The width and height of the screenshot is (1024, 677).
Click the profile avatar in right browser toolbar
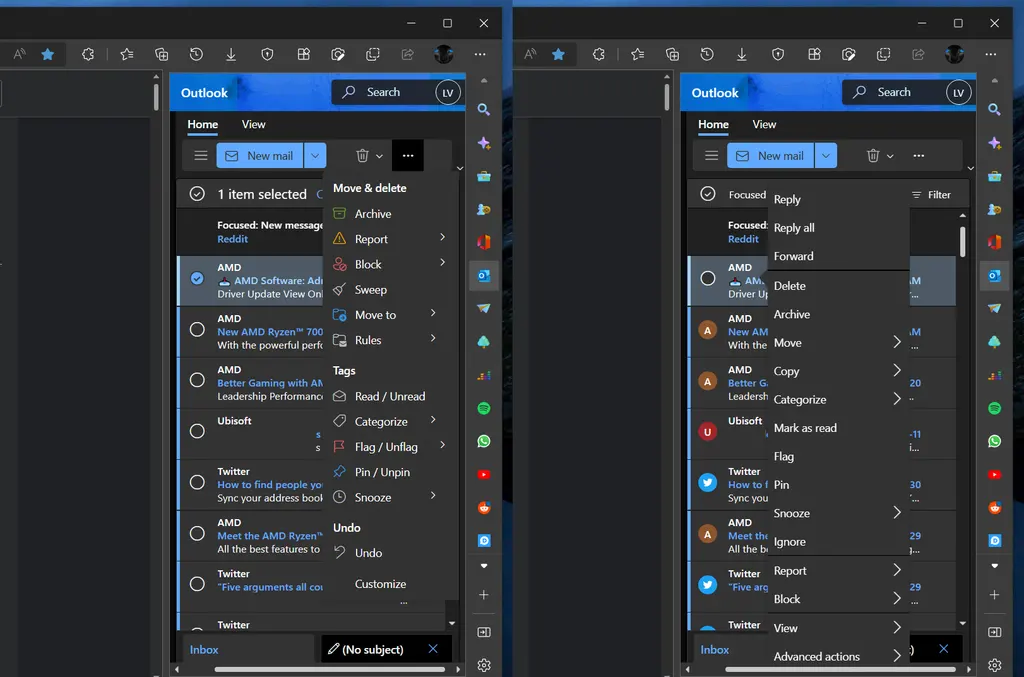click(954, 54)
